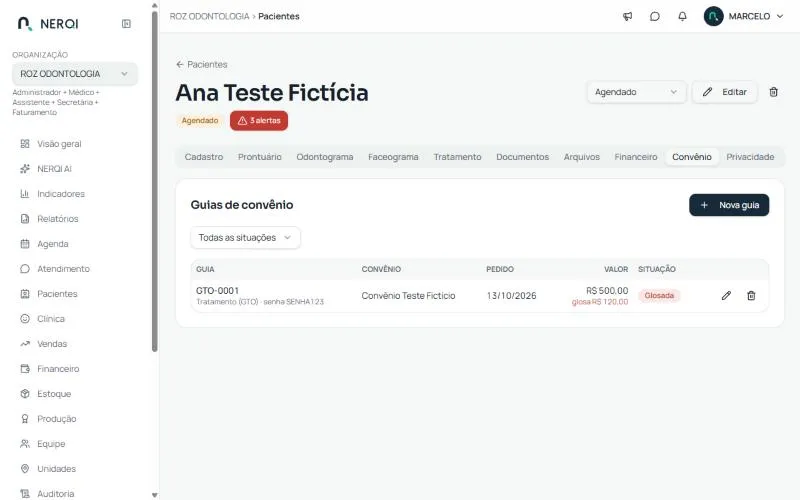Switch to Faceograma tab
The image size is (800, 500).
[393, 157]
